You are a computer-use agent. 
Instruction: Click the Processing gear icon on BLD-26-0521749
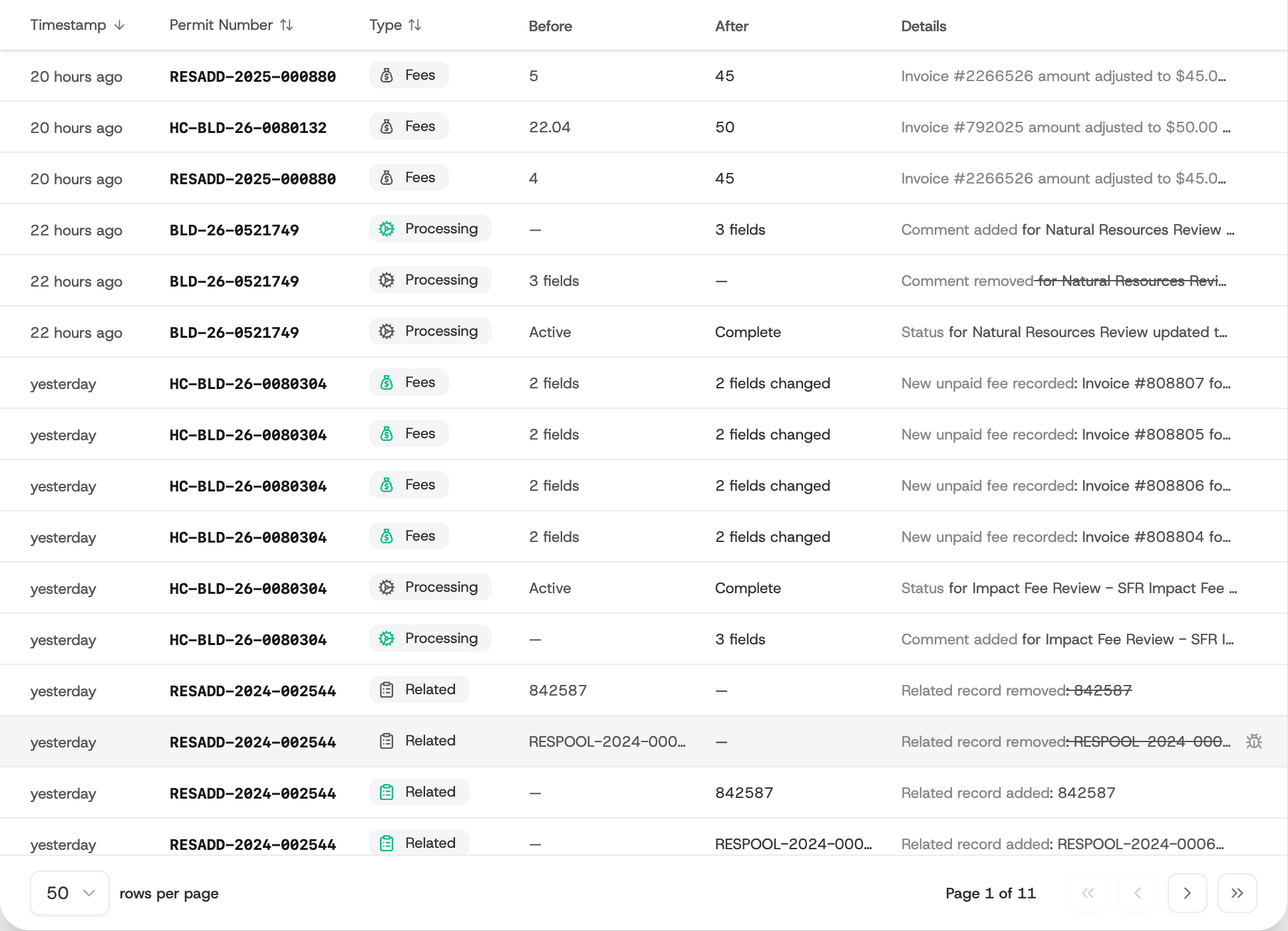[x=387, y=229]
